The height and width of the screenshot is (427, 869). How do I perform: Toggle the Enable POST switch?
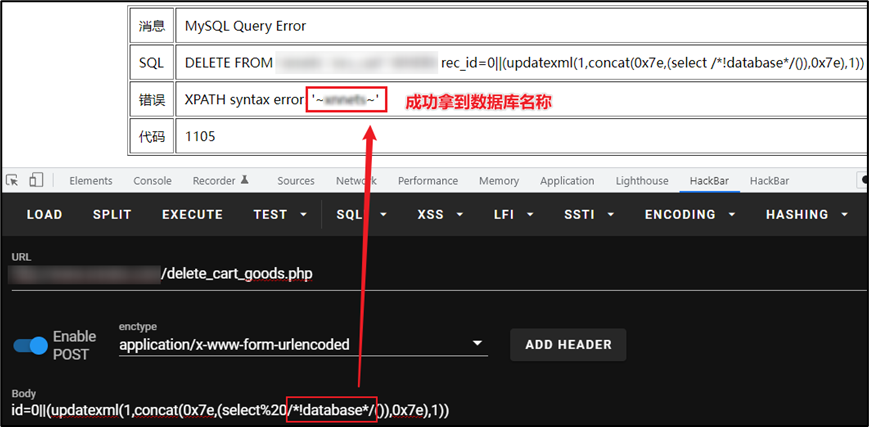(x=30, y=345)
